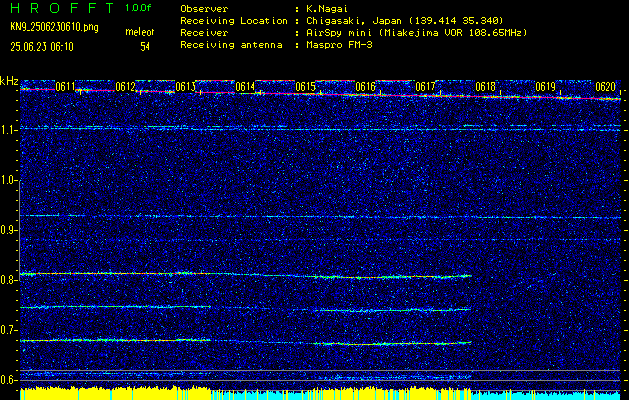629x400 pixels.
Task: Click the 0615 time marker
Action: coord(305,87)
